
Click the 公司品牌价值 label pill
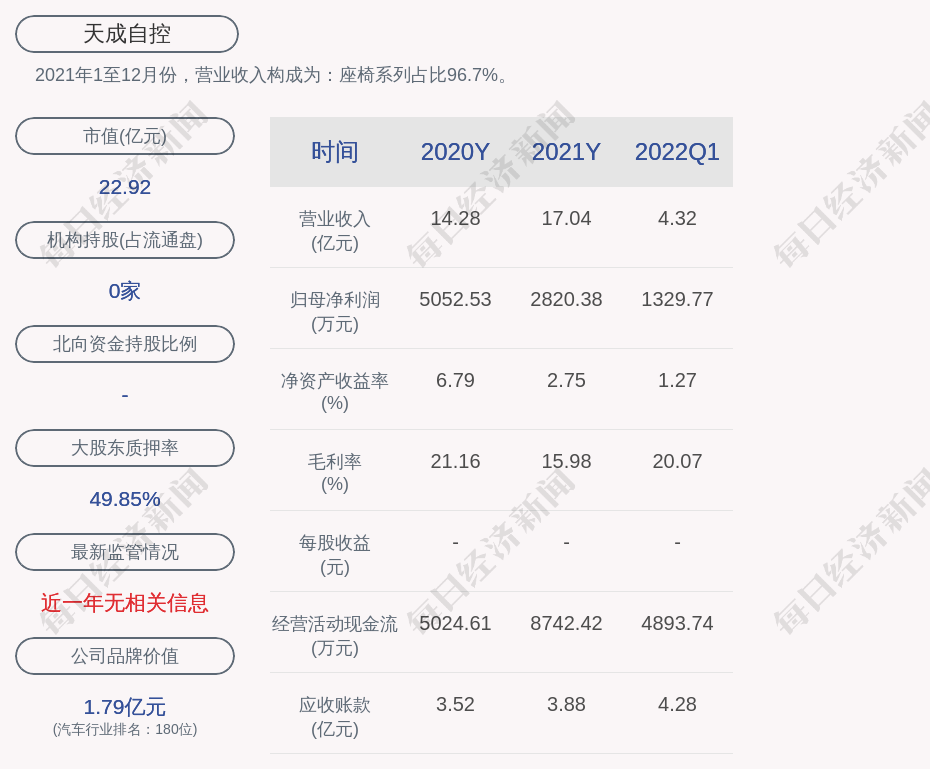pyautogui.click(x=125, y=656)
